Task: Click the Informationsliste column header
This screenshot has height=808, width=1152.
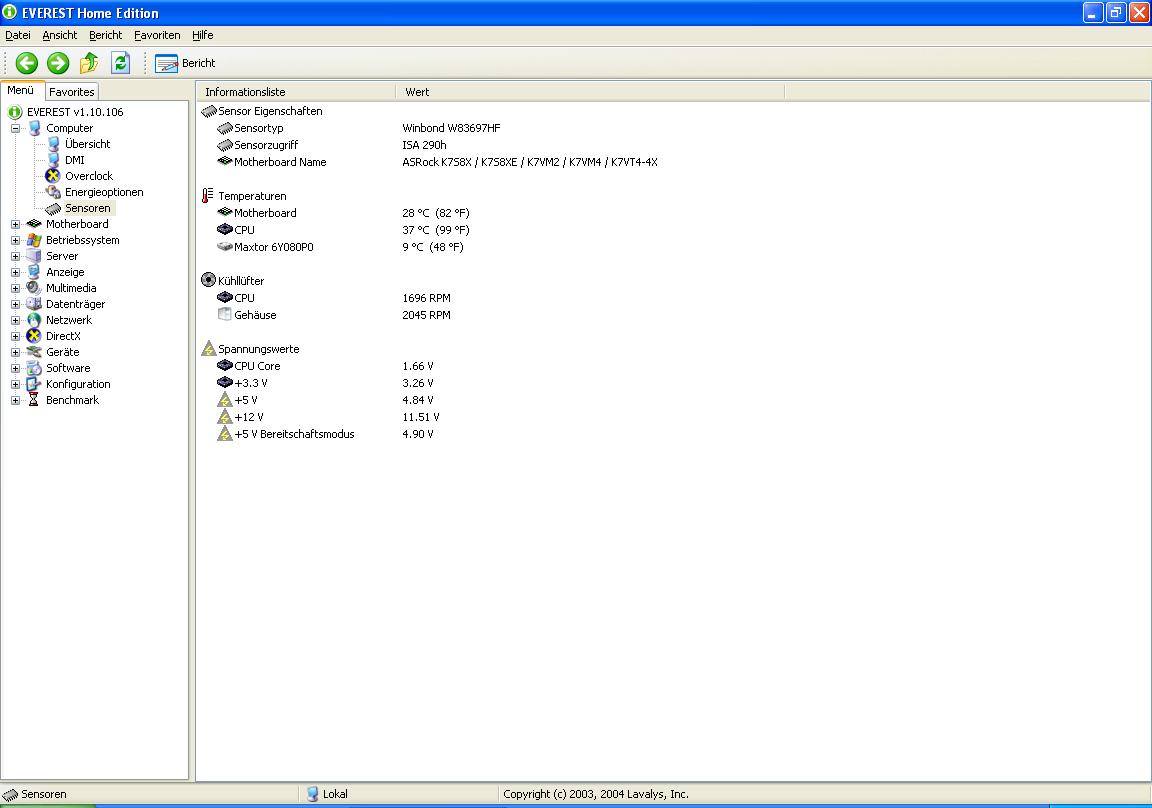Action: [x=296, y=92]
